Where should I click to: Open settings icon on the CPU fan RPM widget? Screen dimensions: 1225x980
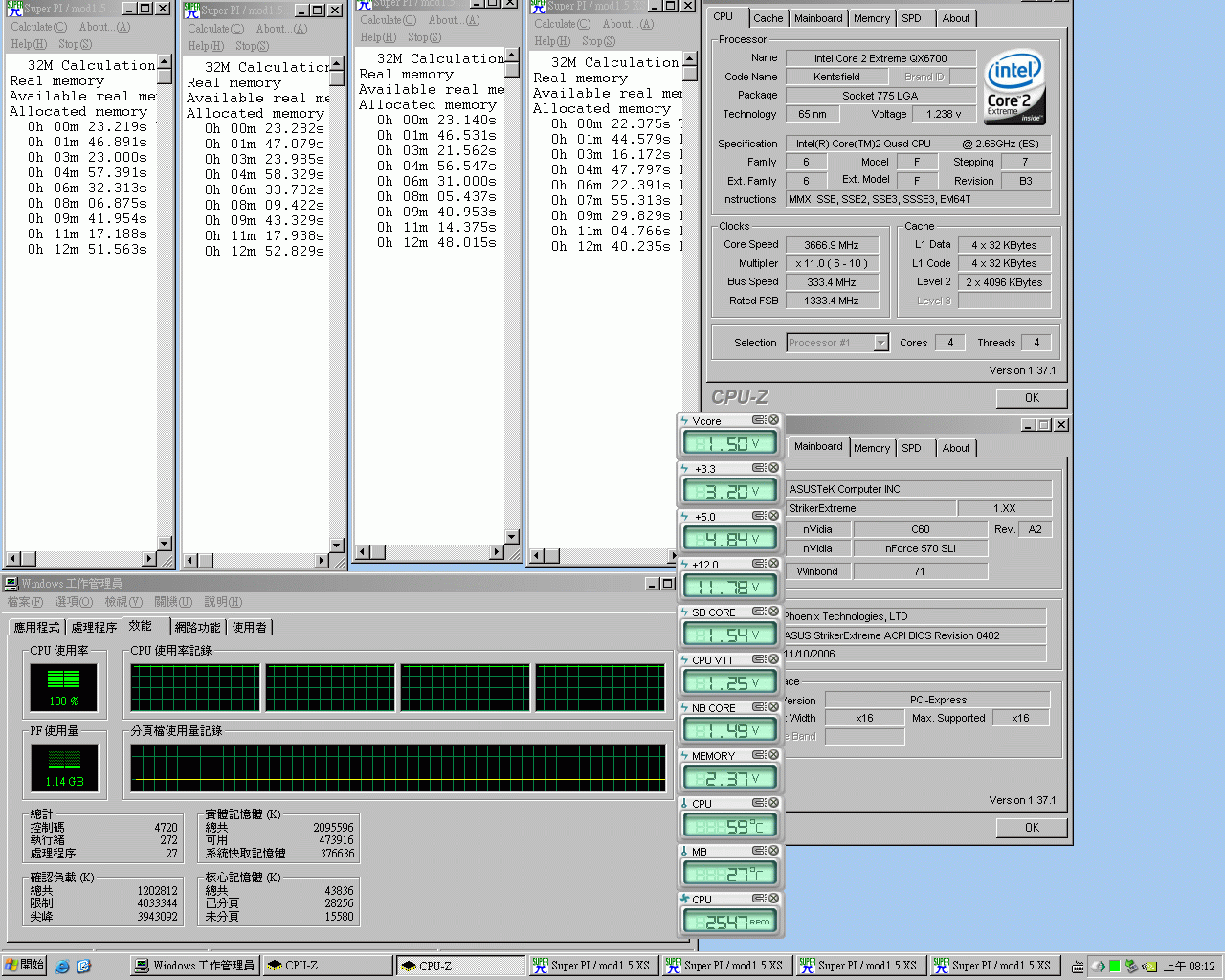point(758,899)
